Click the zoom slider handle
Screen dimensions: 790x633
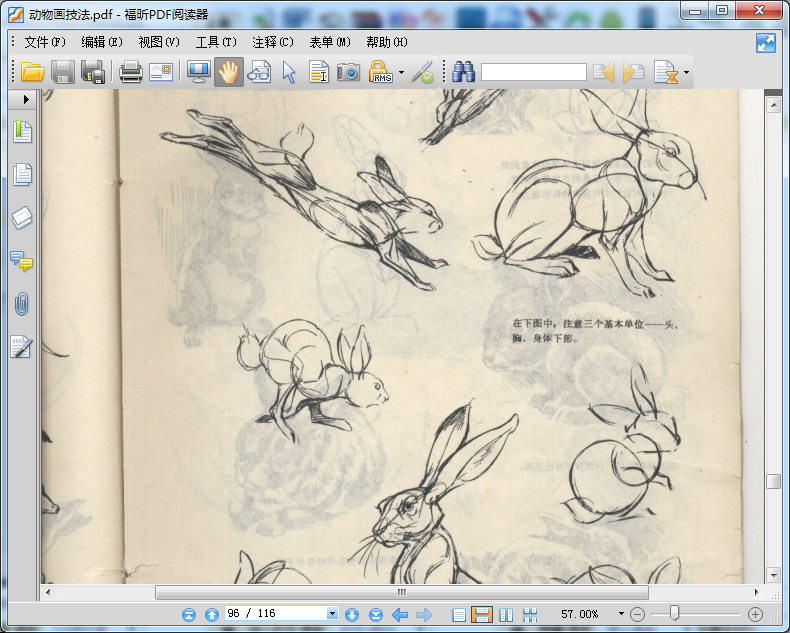[675, 613]
